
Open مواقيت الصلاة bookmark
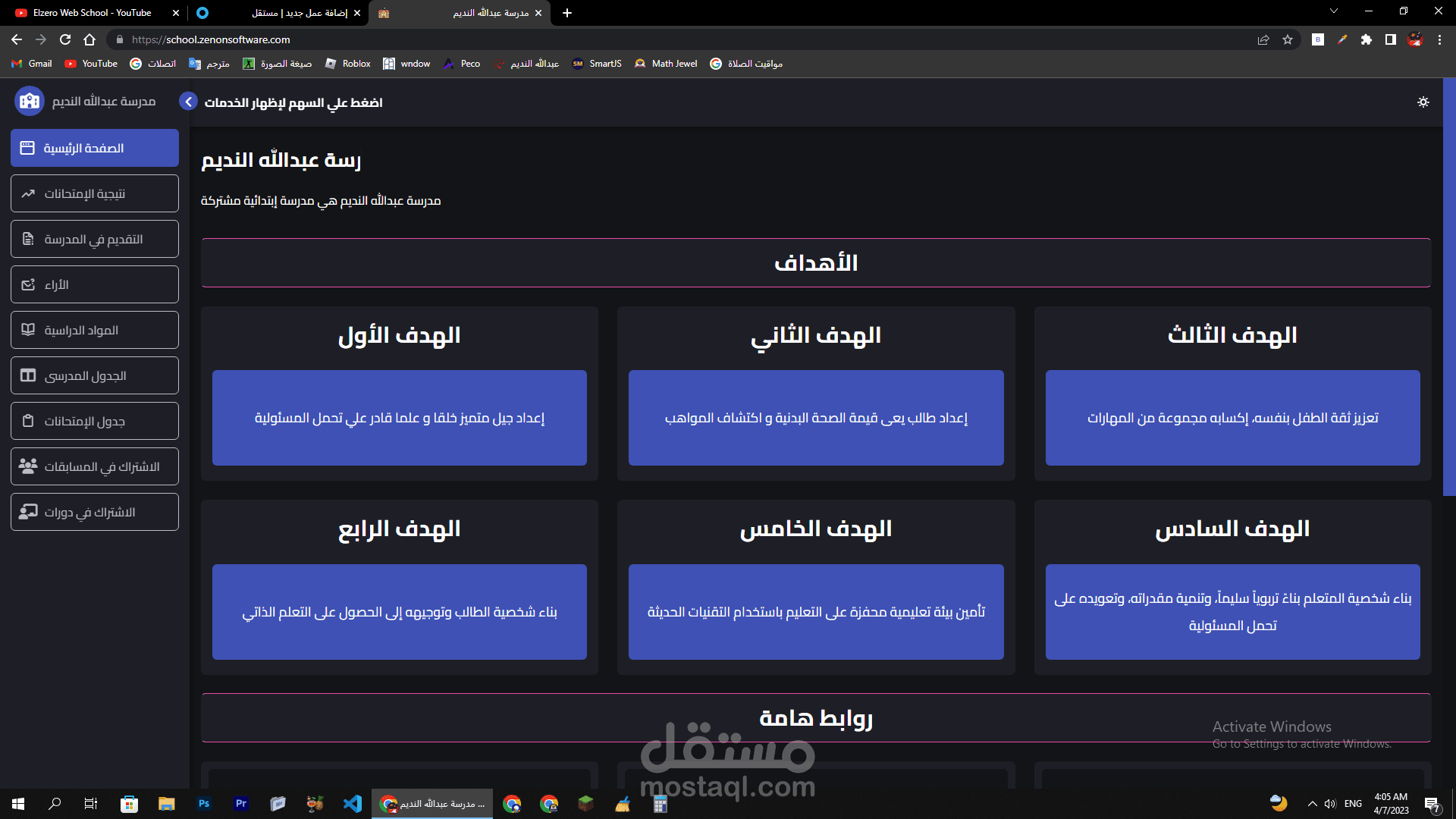746,64
